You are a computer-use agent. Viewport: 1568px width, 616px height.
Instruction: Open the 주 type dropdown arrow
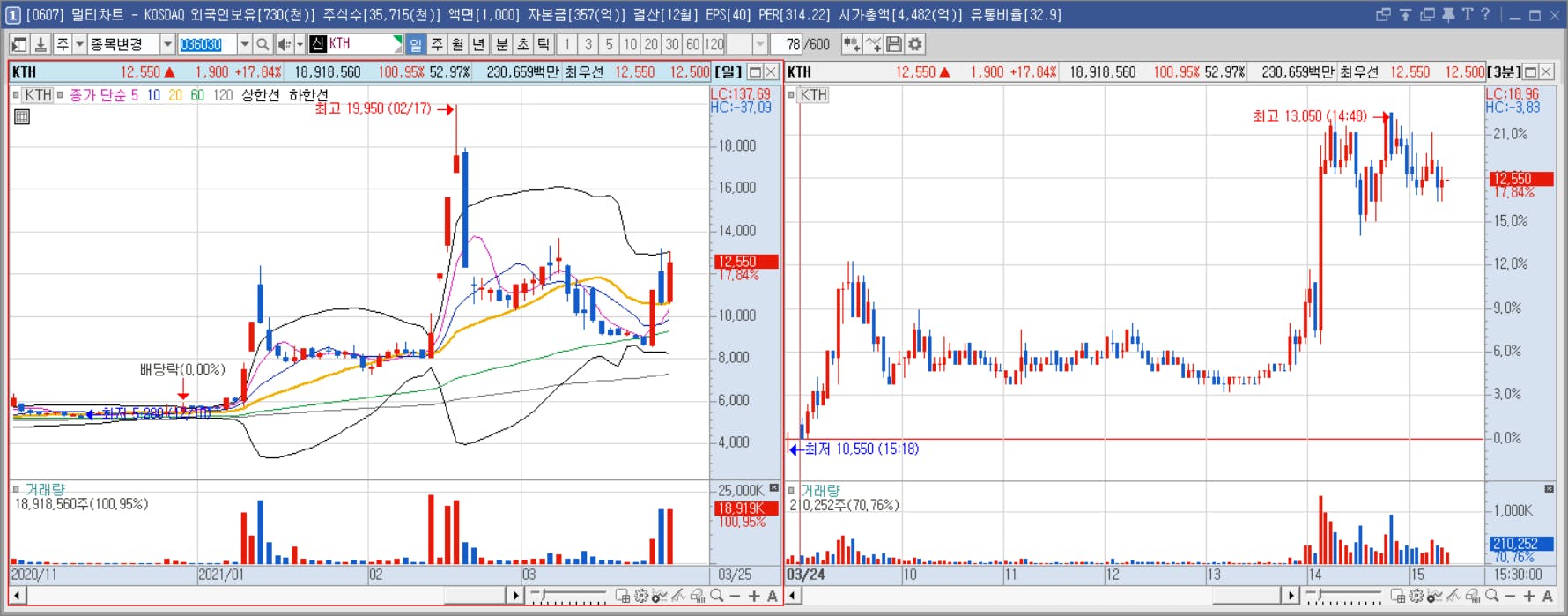click(x=79, y=44)
